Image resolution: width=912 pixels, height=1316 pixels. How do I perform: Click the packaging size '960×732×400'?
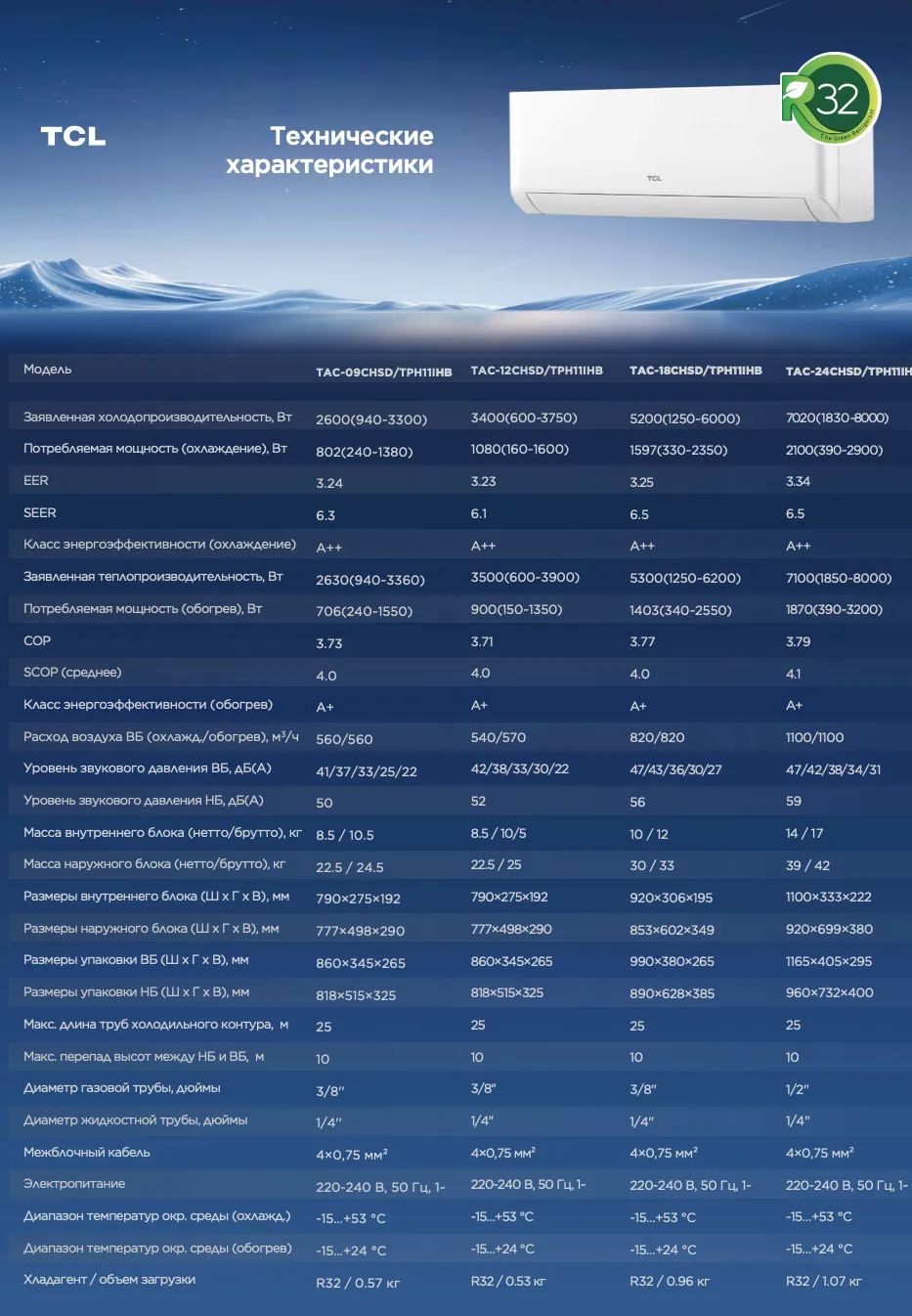tap(830, 992)
